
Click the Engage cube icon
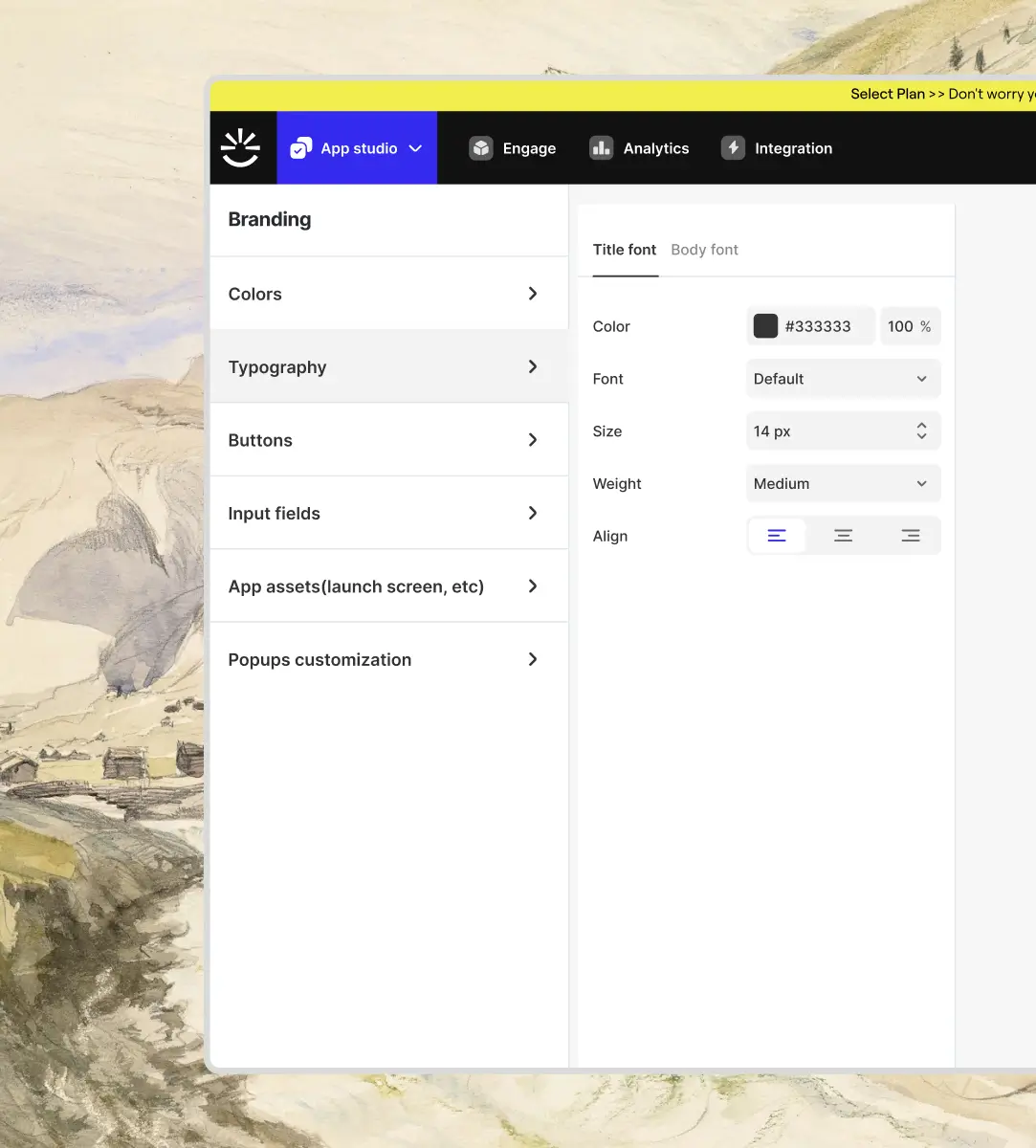pos(480,148)
